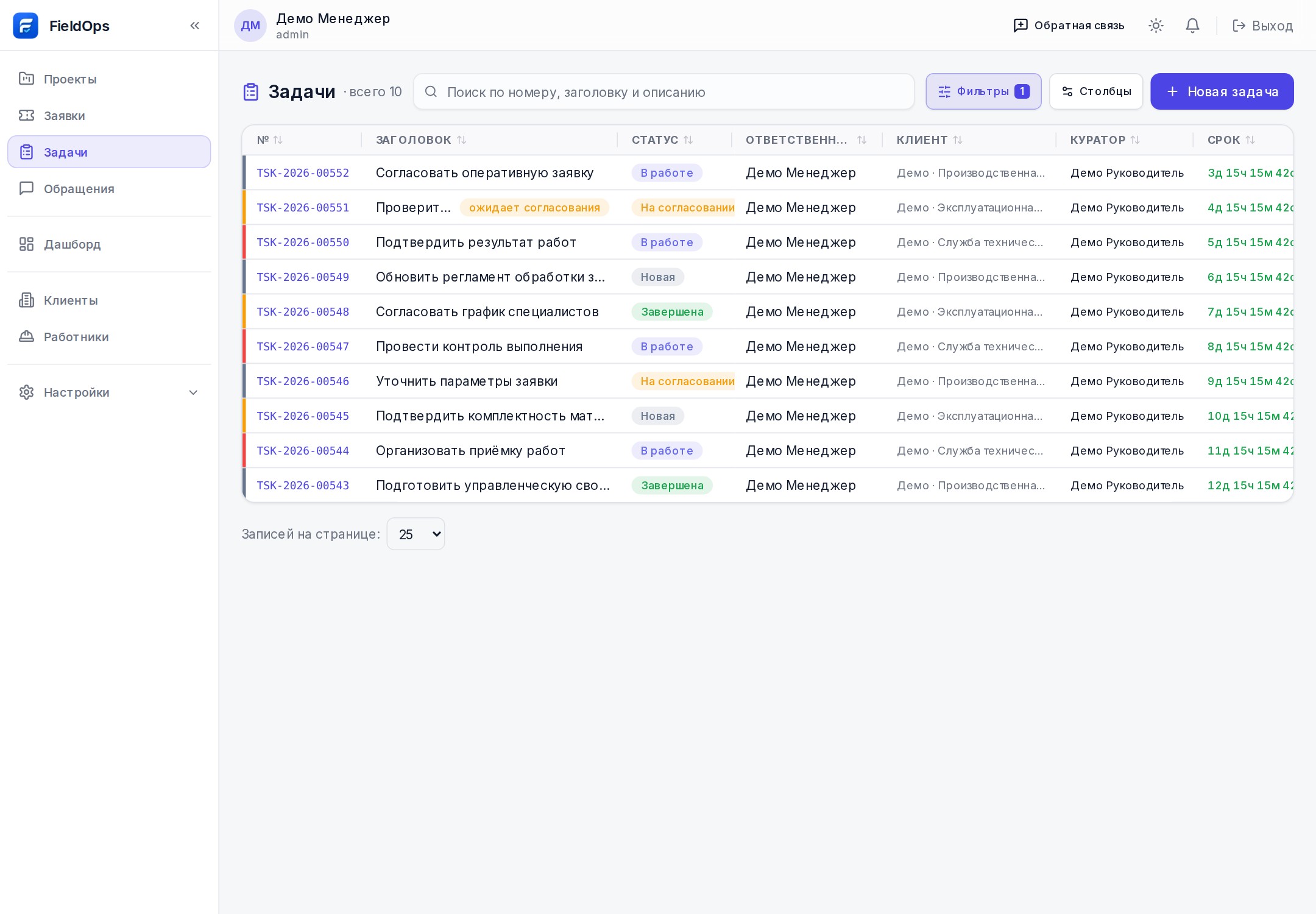This screenshot has width=1316, height=914.
Task: Click title Провести контроль выполнения
Action: [479, 347]
